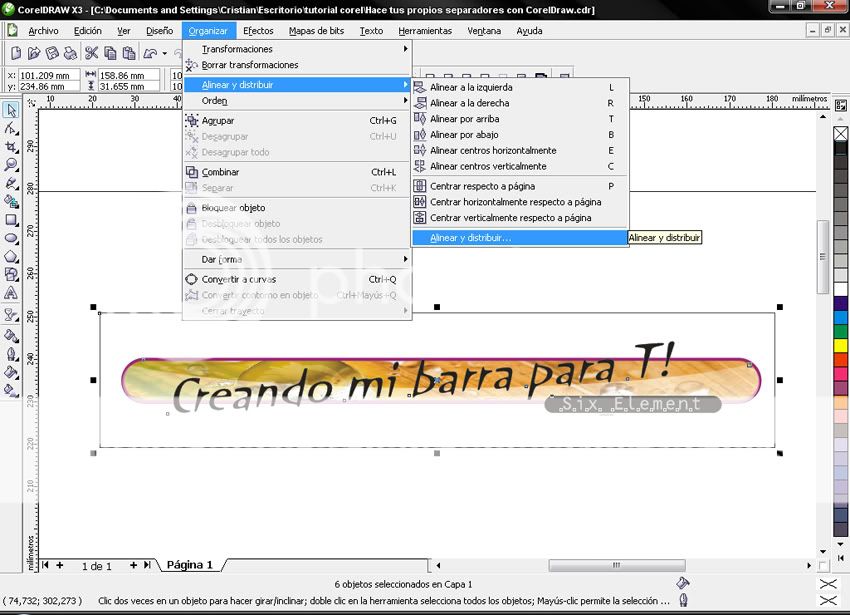Select the Text tool

[11, 293]
